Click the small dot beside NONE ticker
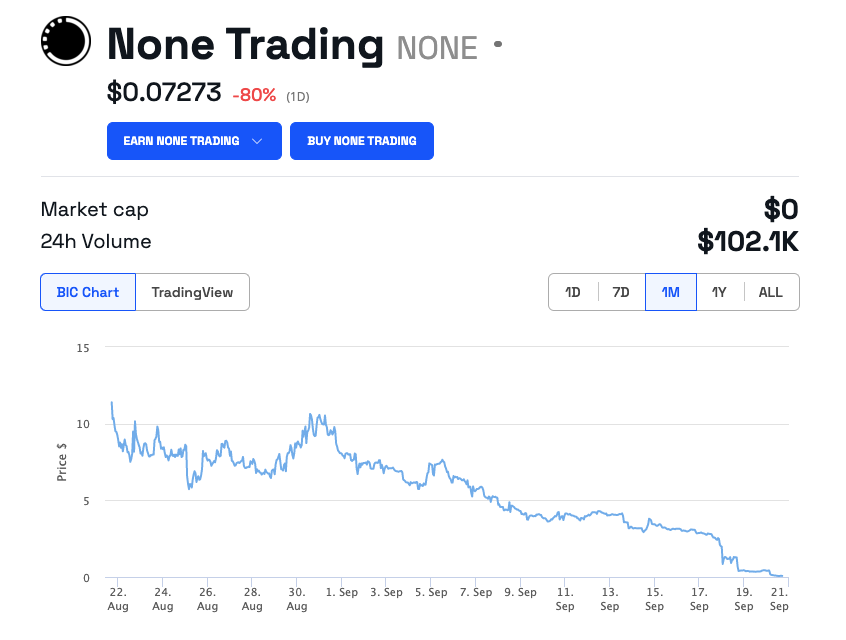 pyautogui.click(x=498, y=44)
